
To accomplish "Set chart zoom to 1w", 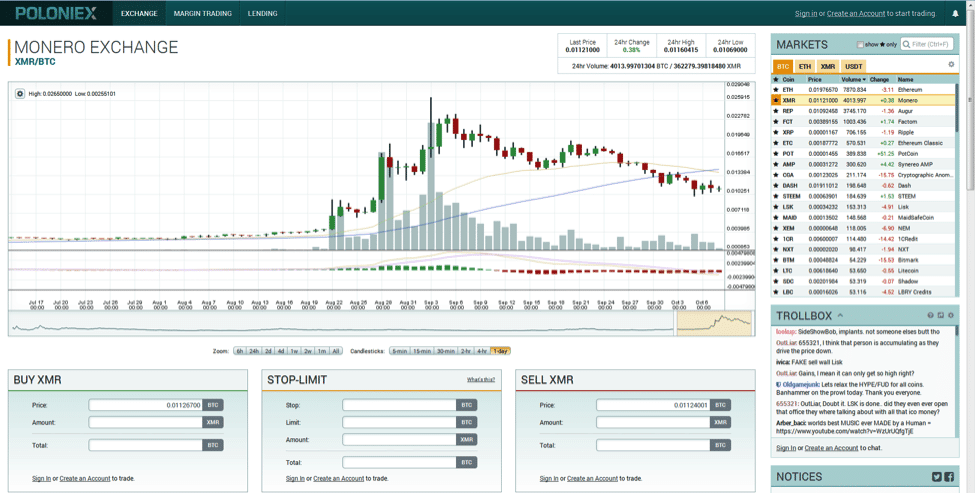I will [x=294, y=351].
